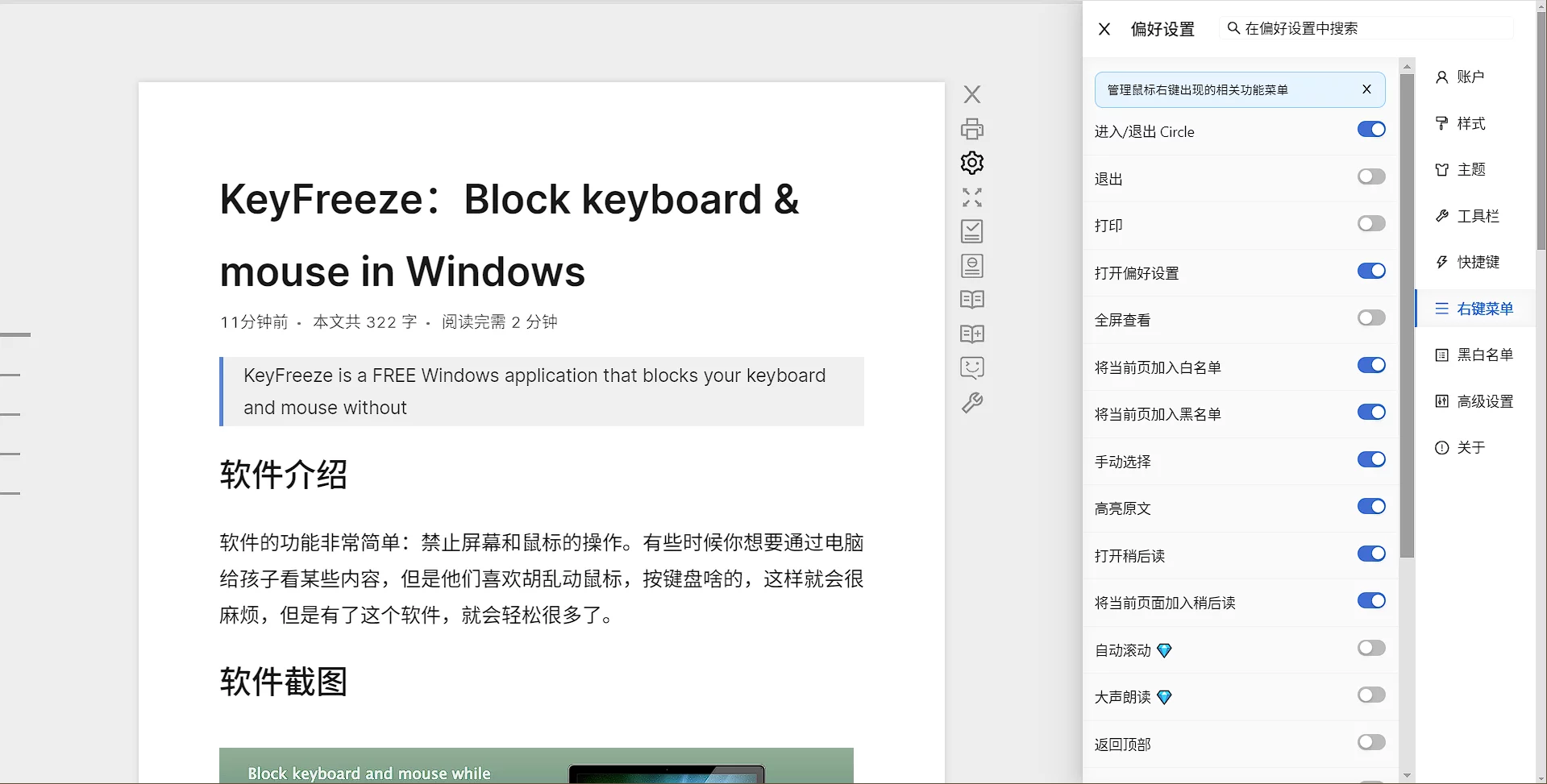This screenshot has height=784, width=1547.
Task: Open settings via the gear icon
Action: pos(971,163)
